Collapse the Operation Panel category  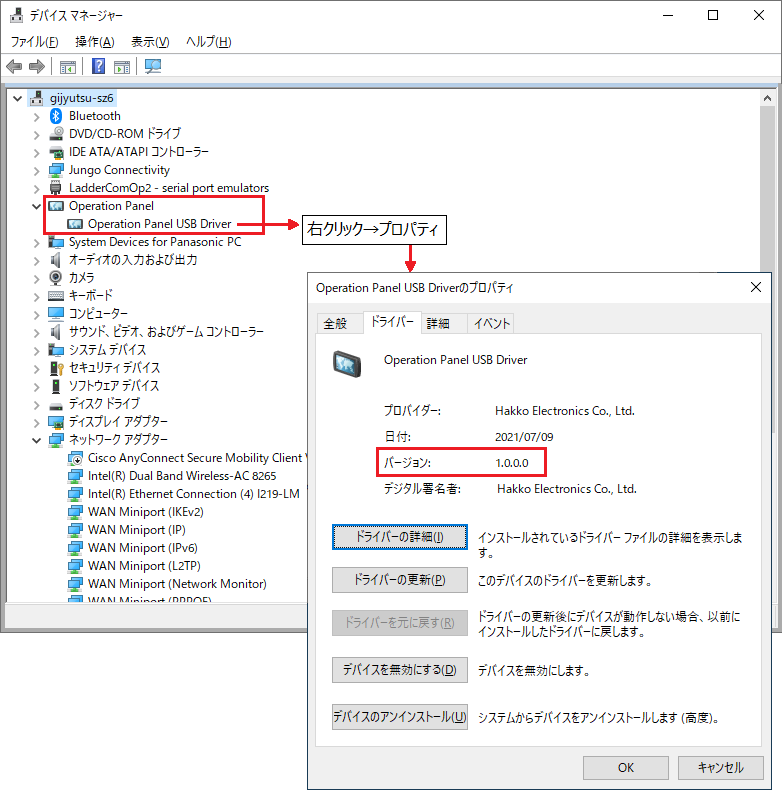coord(38,206)
